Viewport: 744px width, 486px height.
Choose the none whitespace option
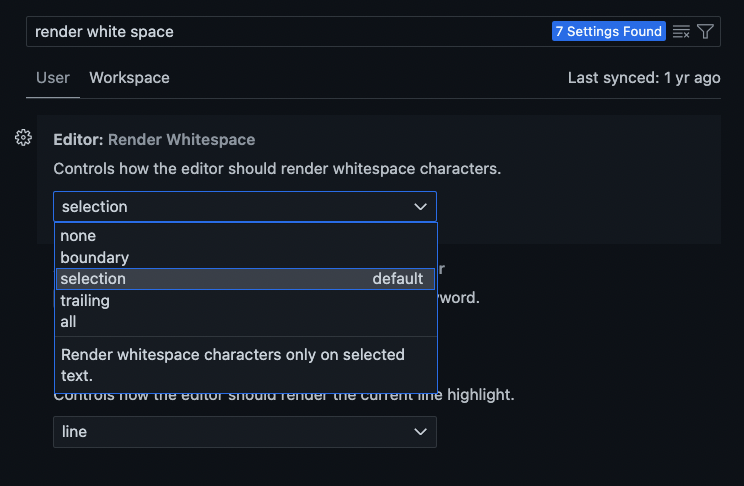pos(78,236)
